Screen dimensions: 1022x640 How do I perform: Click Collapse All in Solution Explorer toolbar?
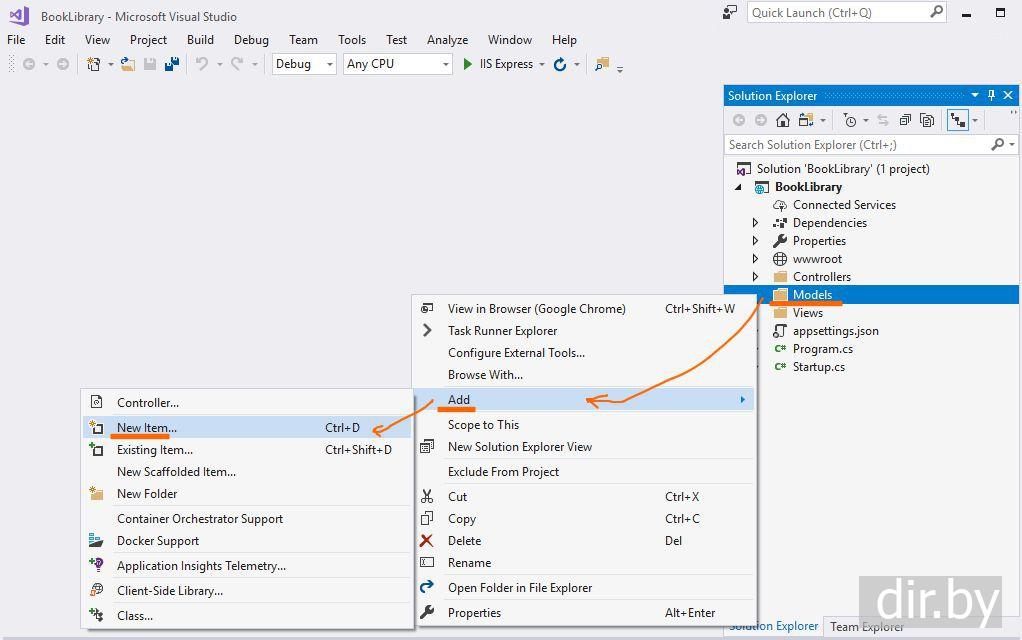(x=905, y=120)
